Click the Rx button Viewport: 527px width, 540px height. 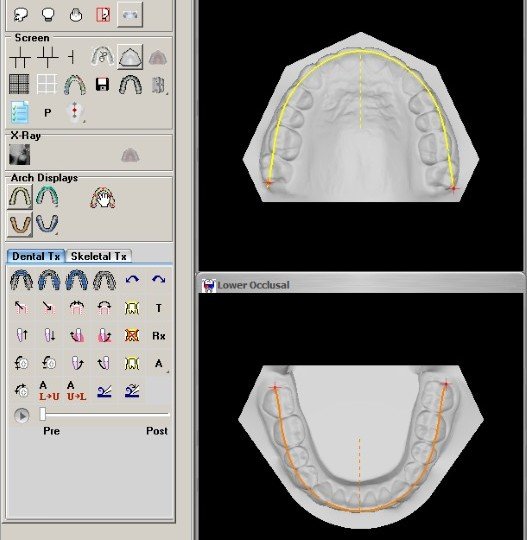pyautogui.click(x=158, y=335)
